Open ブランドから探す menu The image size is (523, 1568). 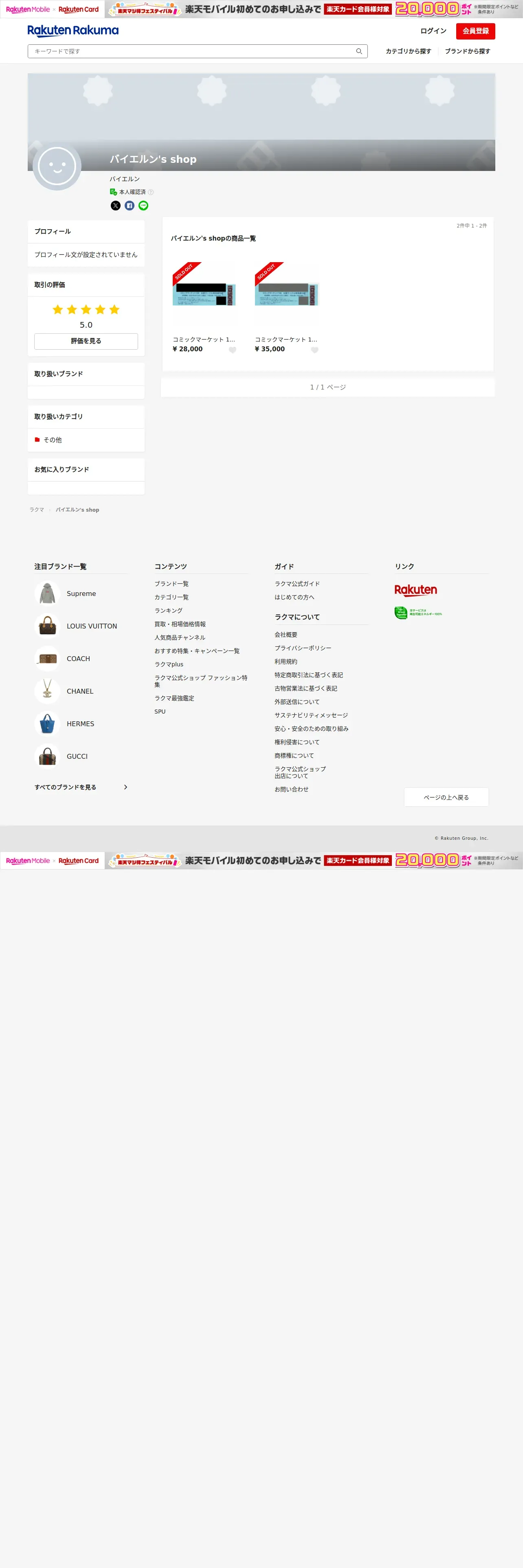(468, 51)
